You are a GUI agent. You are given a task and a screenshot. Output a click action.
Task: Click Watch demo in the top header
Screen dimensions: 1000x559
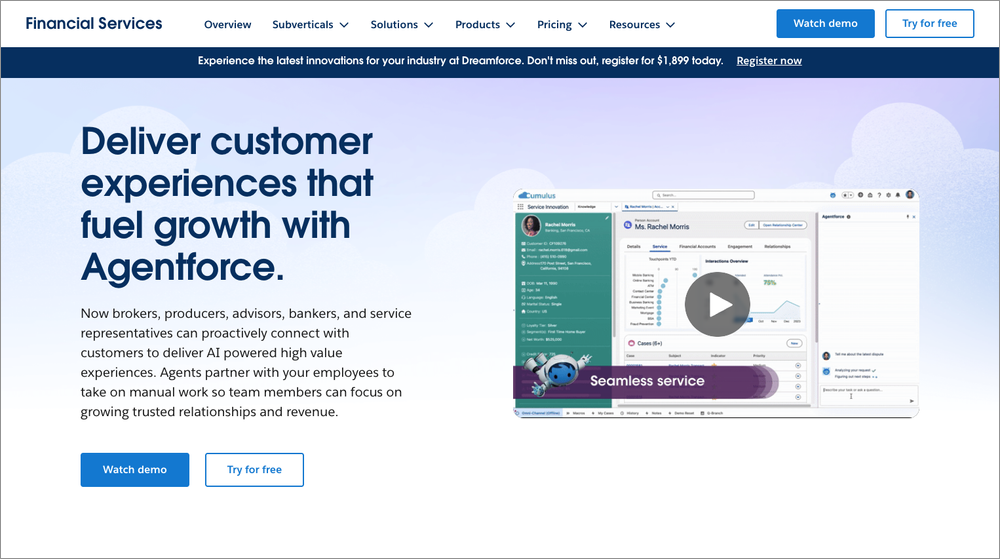825,24
